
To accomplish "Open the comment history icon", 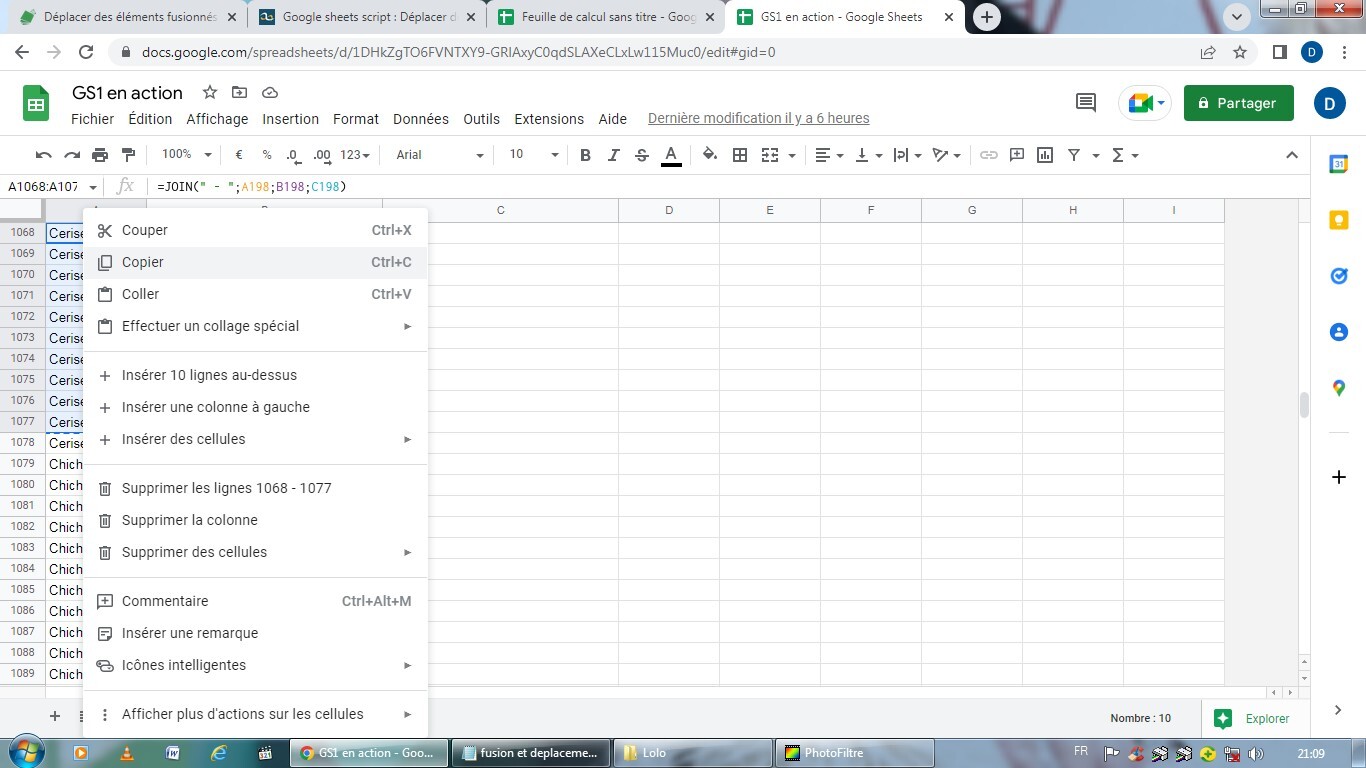I will point(1085,102).
